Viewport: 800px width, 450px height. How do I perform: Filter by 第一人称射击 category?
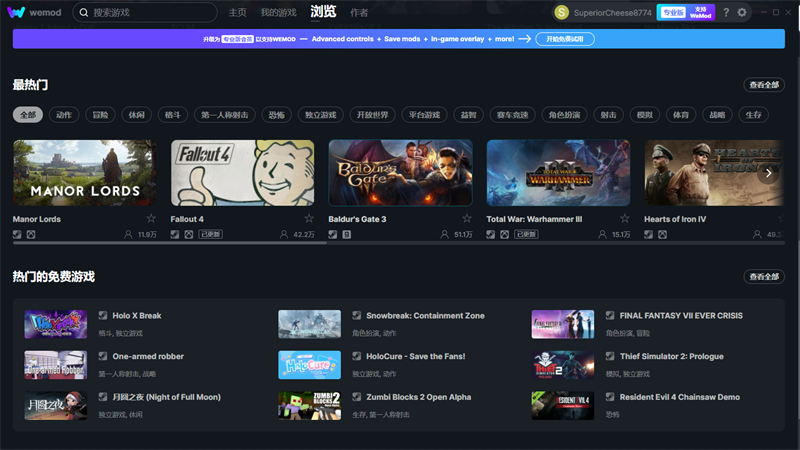pos(224,115)
